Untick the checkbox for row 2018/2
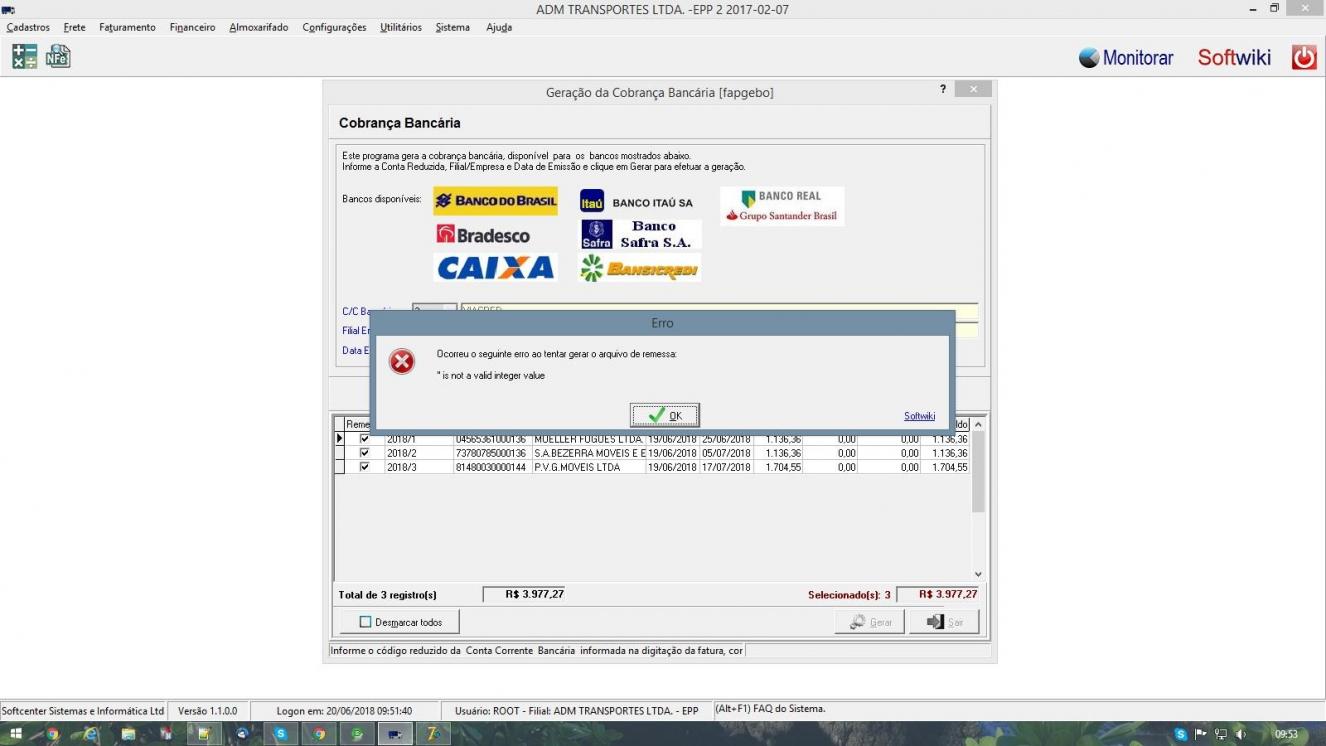The width and height of the screenshot is (1326, 746). (x=364, y=453)
